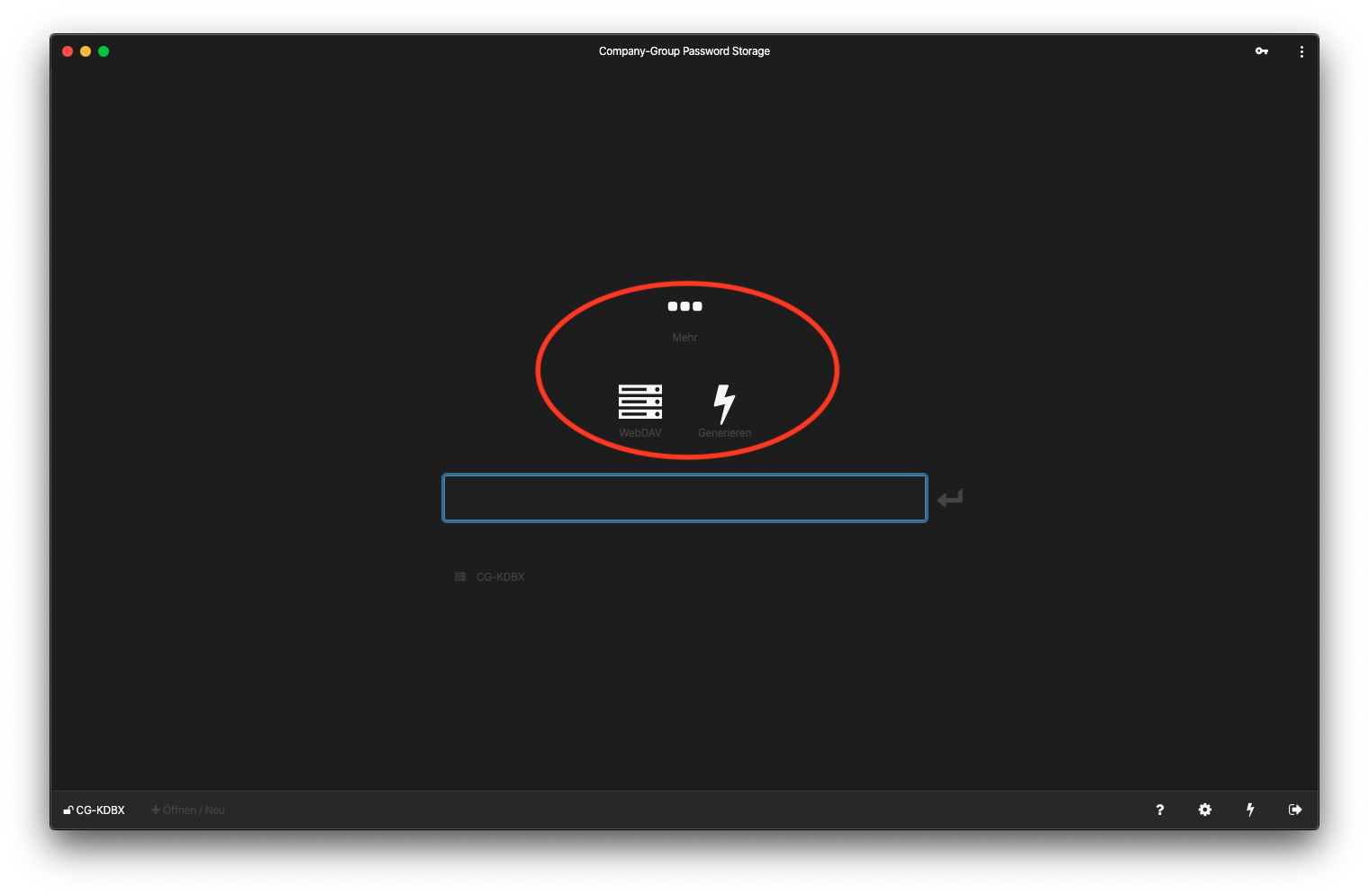Click the lightning icon in the bottom bar

tap(1250, 810)
